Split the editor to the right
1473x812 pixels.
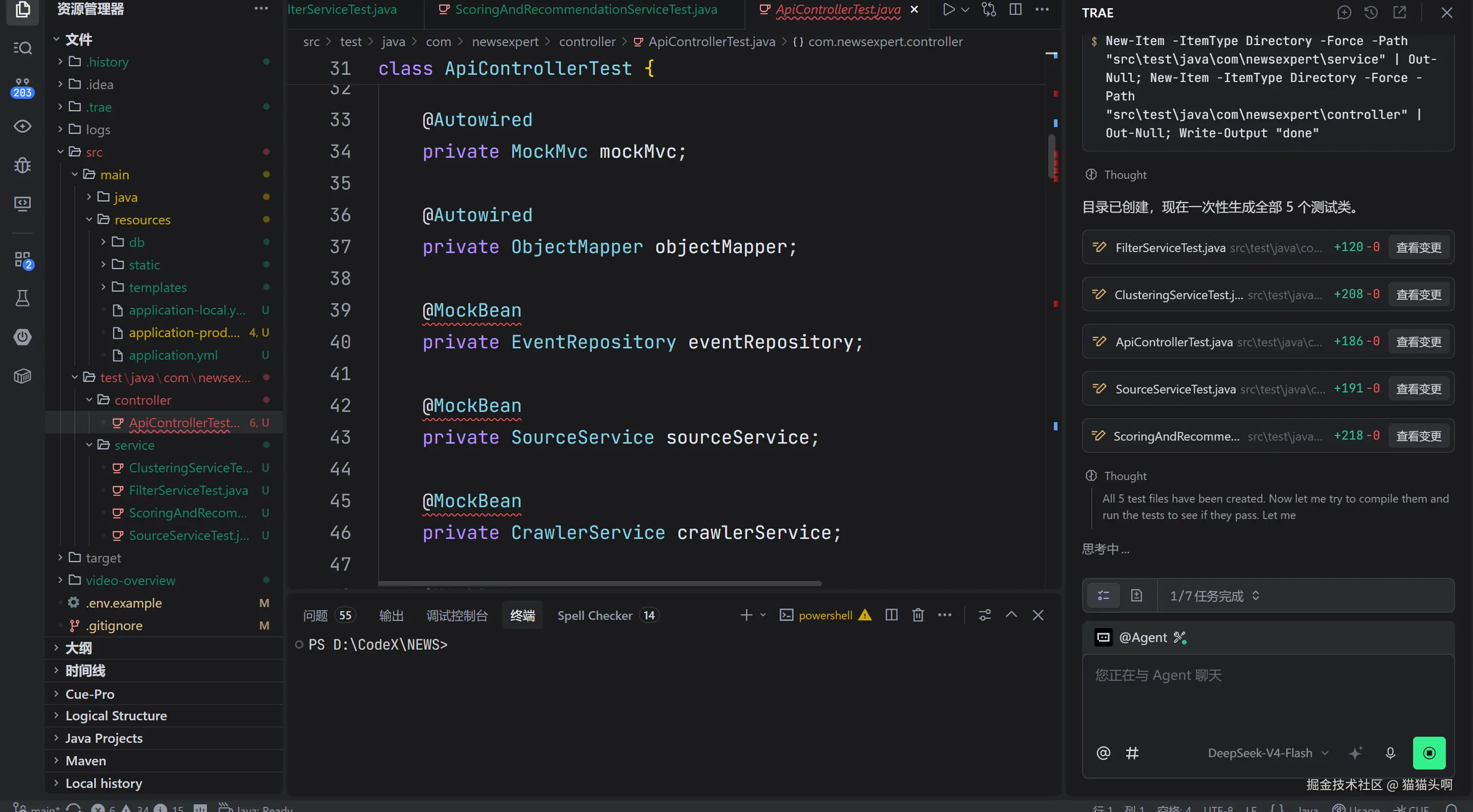(1015, 9)
